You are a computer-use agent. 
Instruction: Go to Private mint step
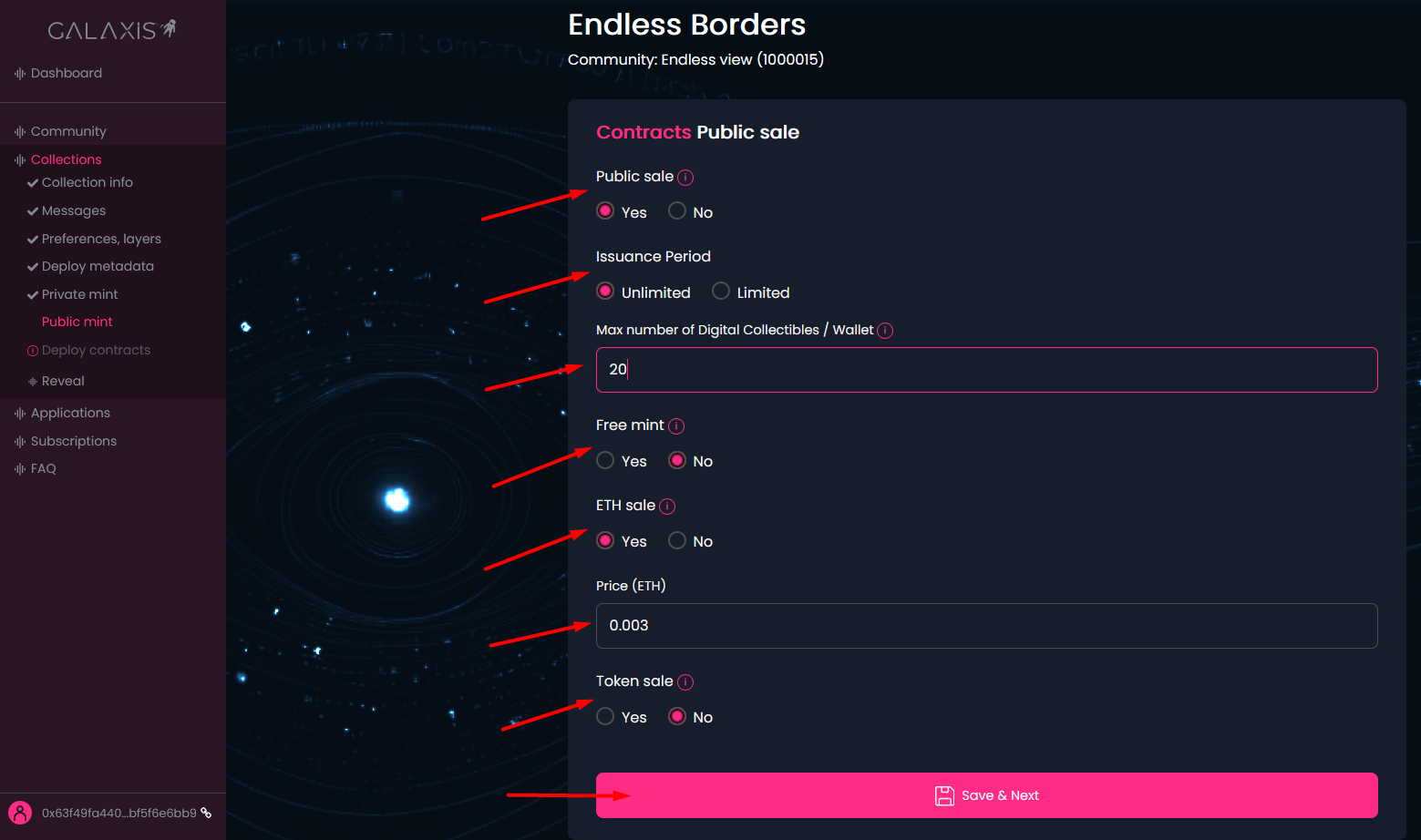pos(80,294)
